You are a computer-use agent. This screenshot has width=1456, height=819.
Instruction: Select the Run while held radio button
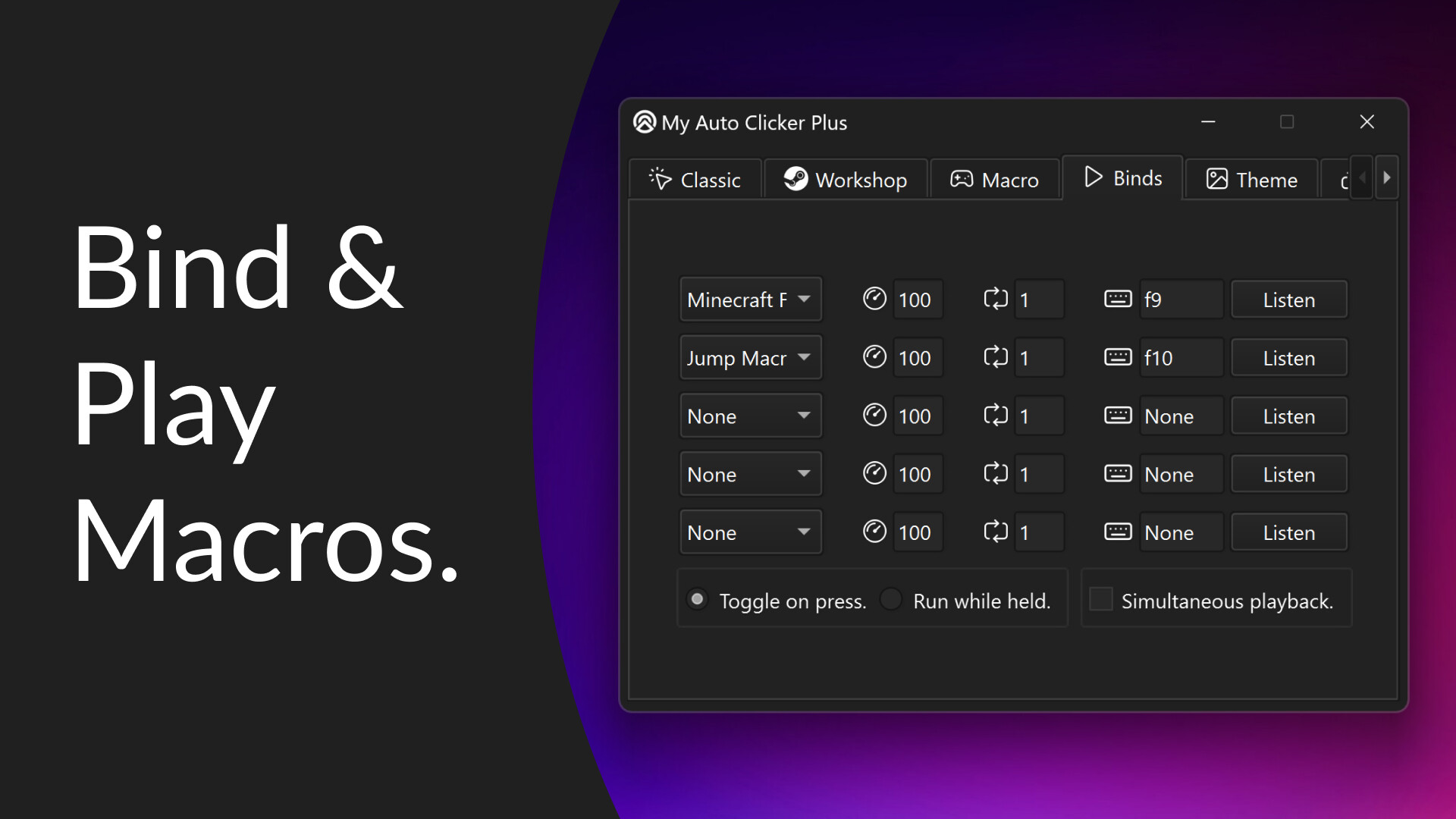click(x=891, y=600)
